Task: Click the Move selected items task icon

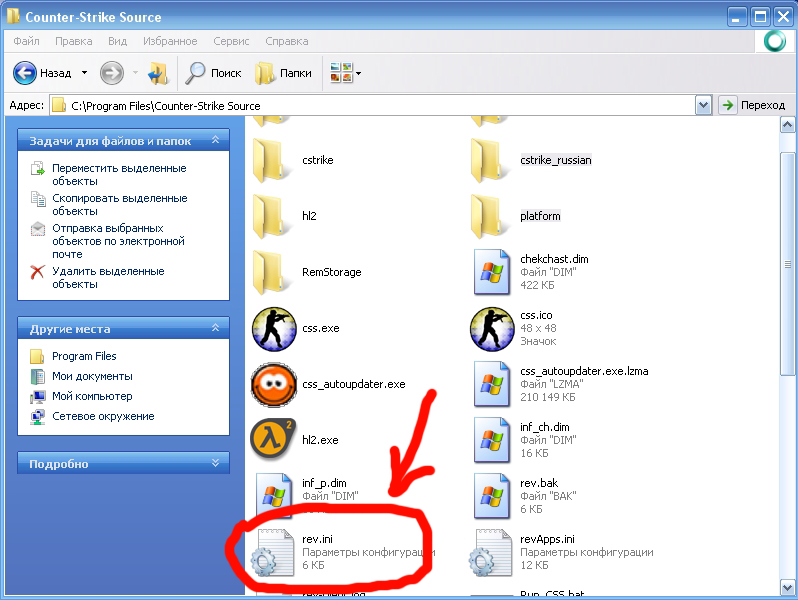Action: tap(38, 168)
